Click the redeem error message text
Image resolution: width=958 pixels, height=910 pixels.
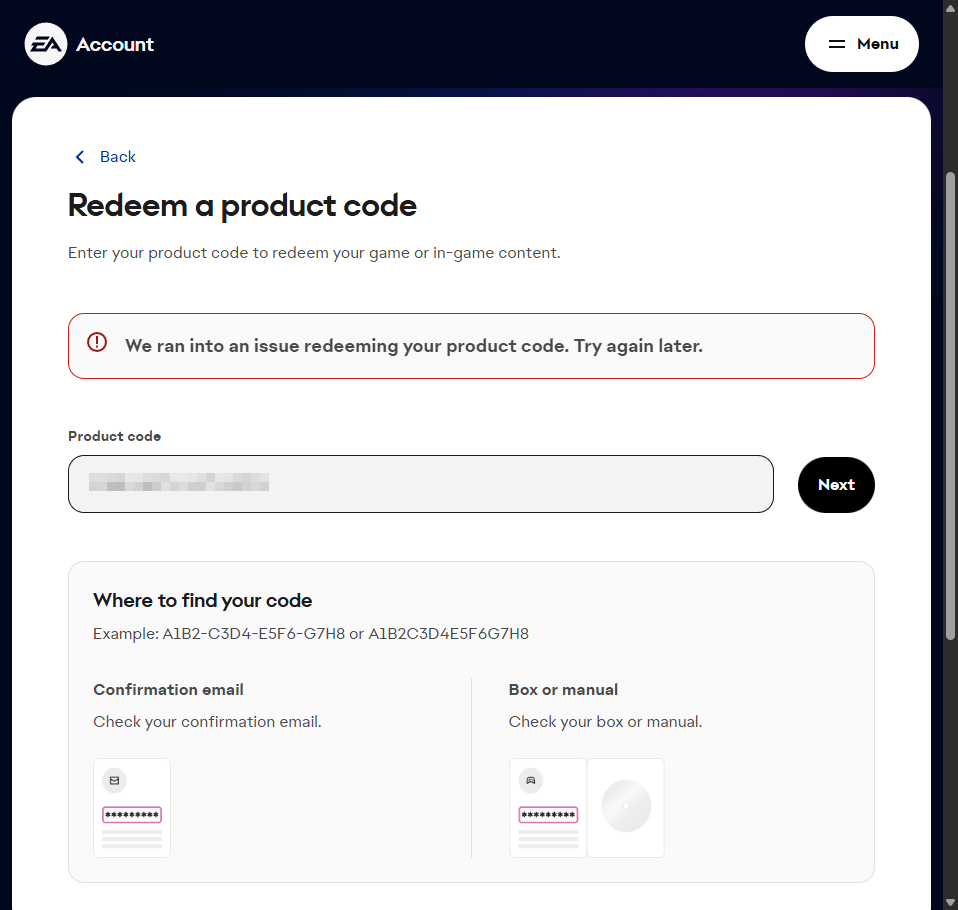click(x=414, y=346)
